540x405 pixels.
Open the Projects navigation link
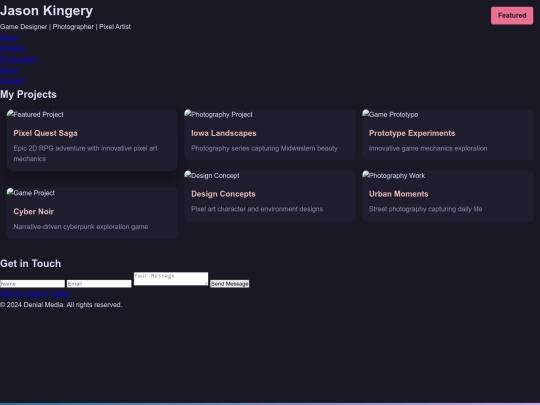point(12,49)
